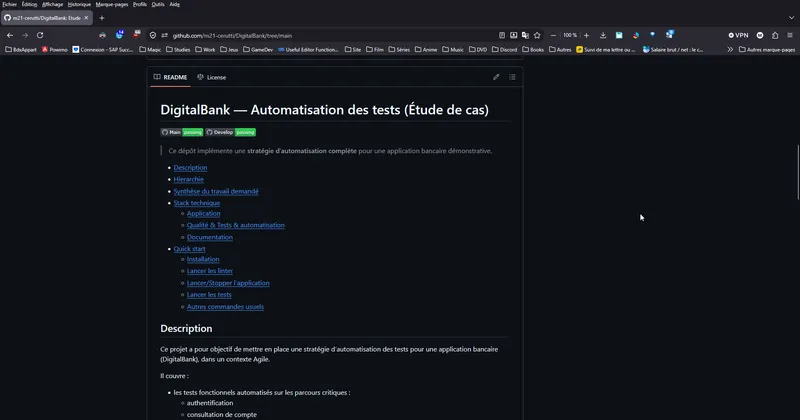Click the shield tracking protection icon
The image size is (800, 420).
click(153, 35)
